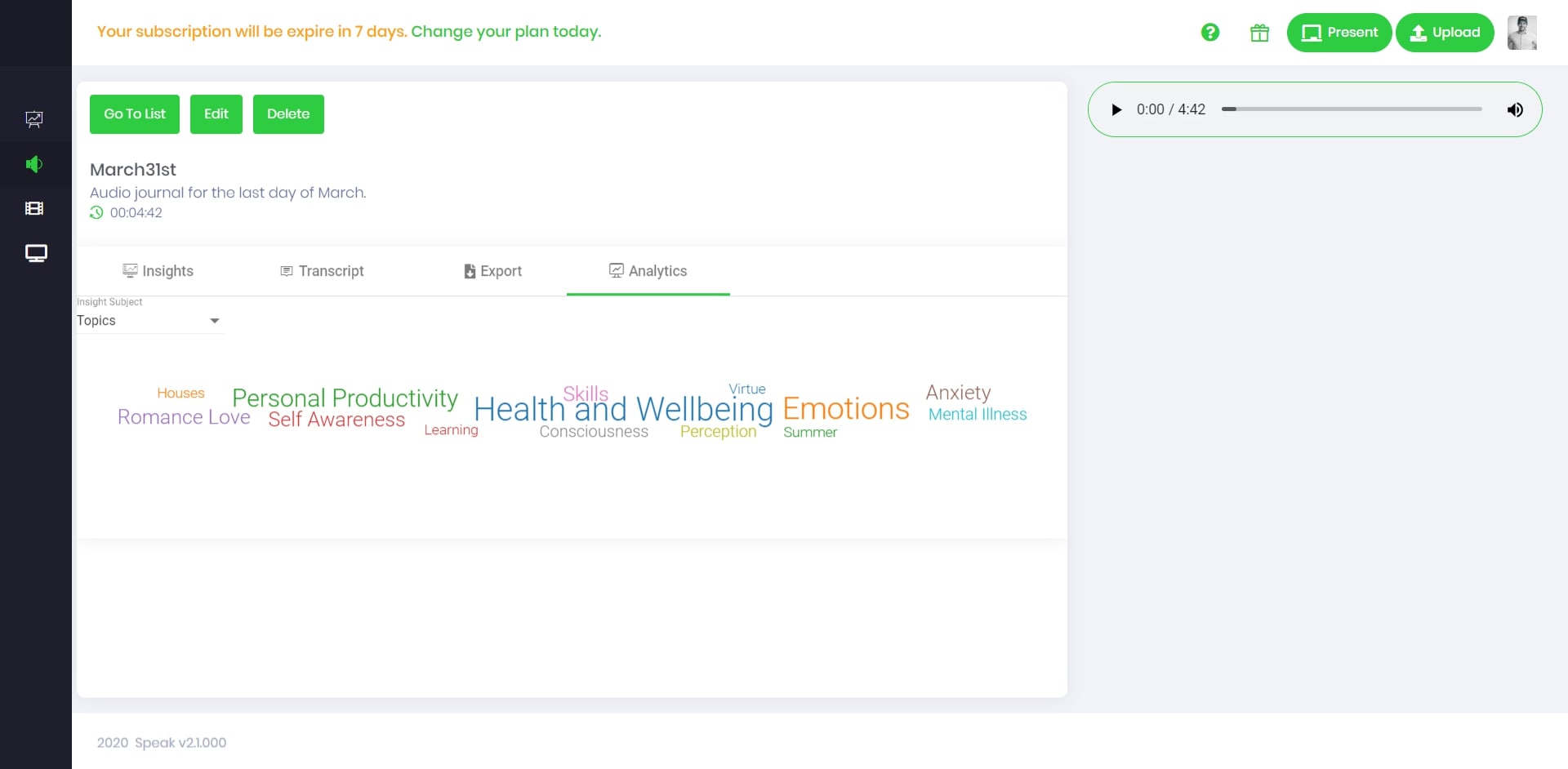
Task: Open the help question mark icon
Action: pyautogui.click(x=1210, y=33)
